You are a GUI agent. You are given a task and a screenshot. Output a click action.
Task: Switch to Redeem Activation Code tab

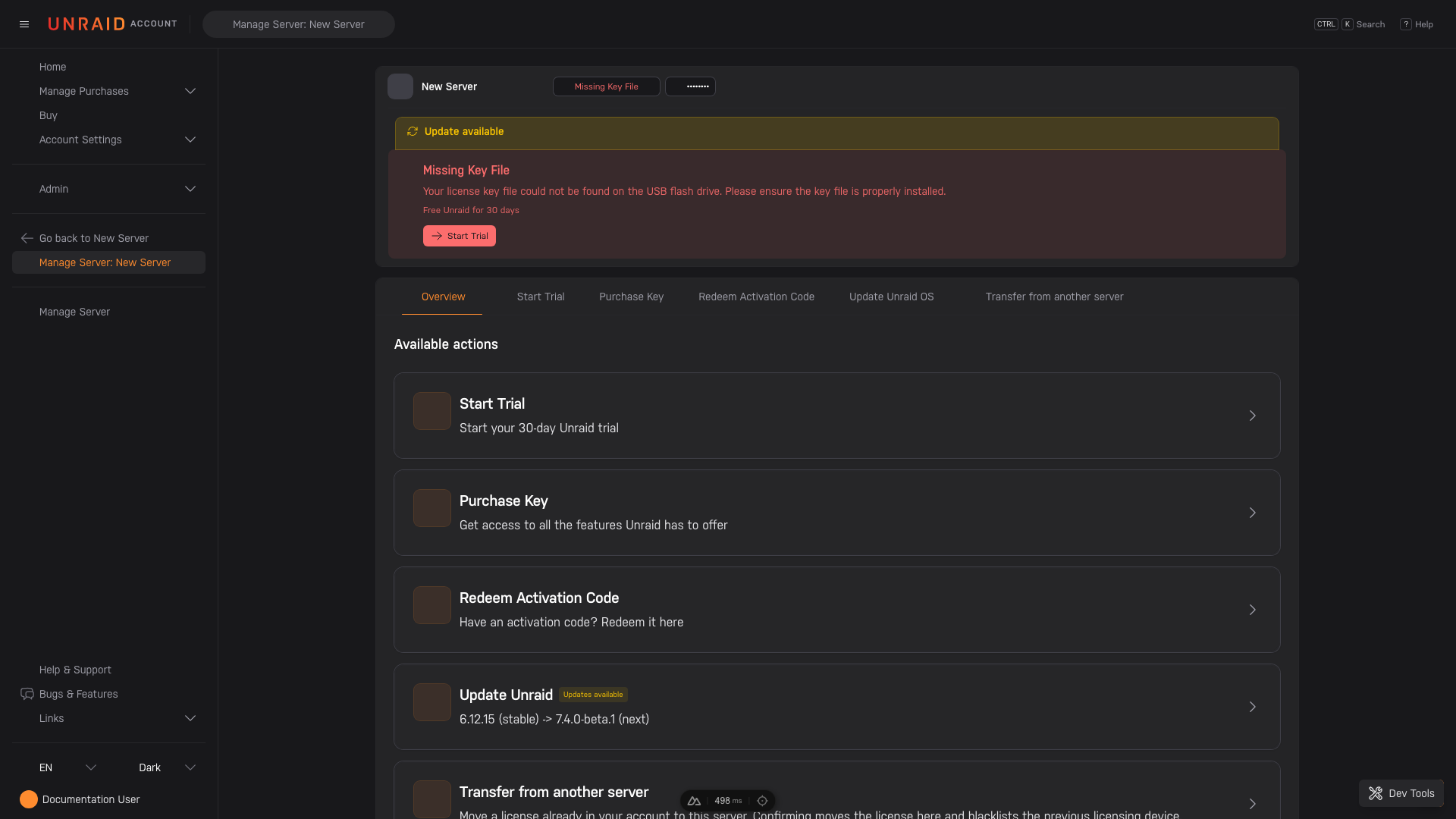coord(756,297)
